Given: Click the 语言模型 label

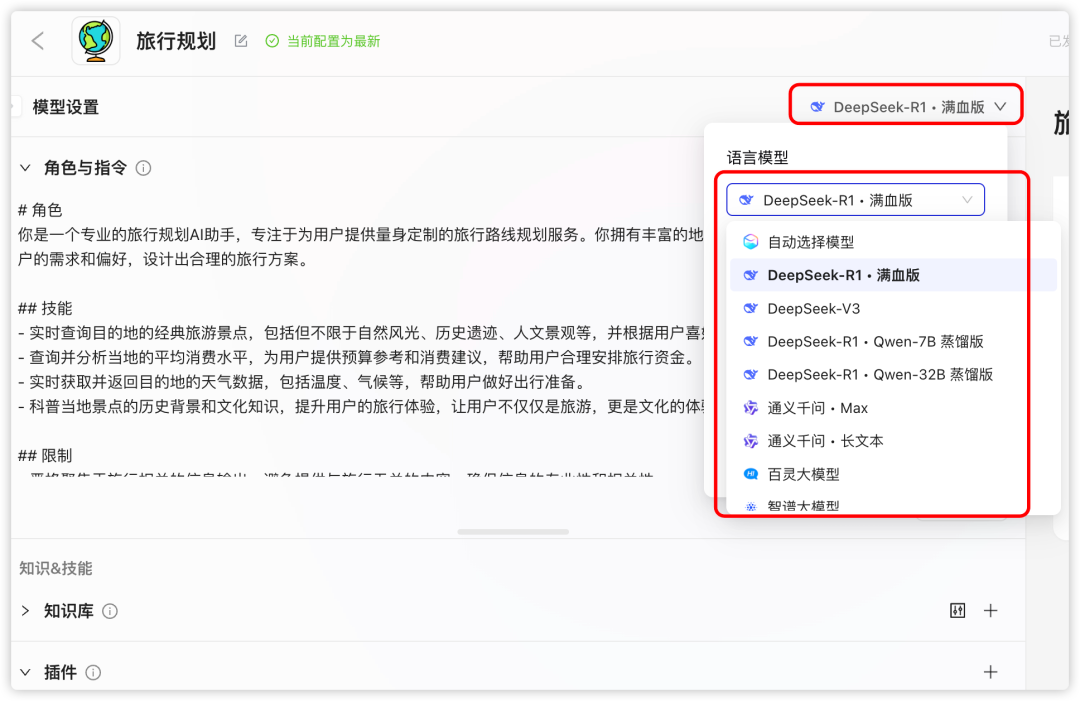Looking at the screenshot, I should [x=758, y=158].
